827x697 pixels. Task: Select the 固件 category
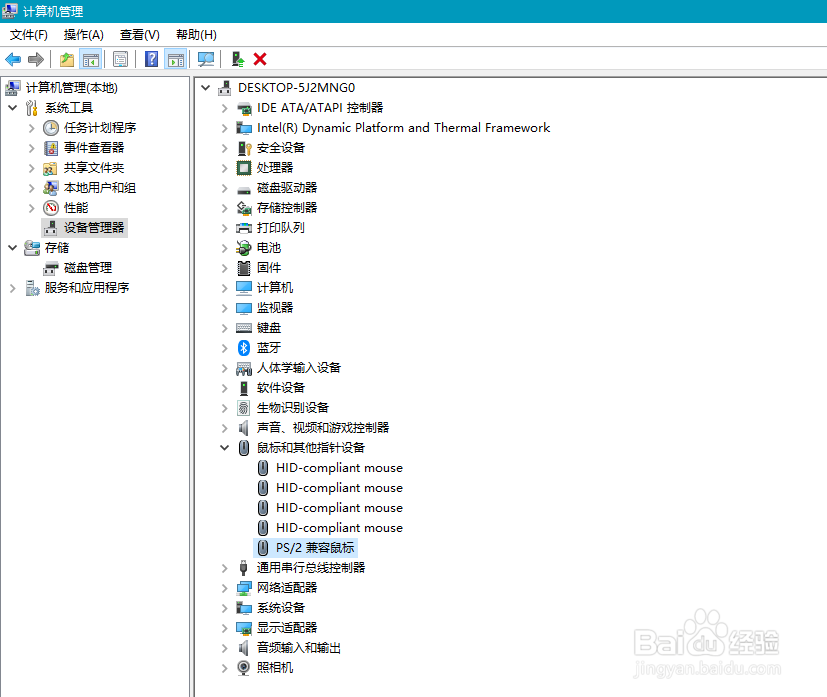click(269, 268)
